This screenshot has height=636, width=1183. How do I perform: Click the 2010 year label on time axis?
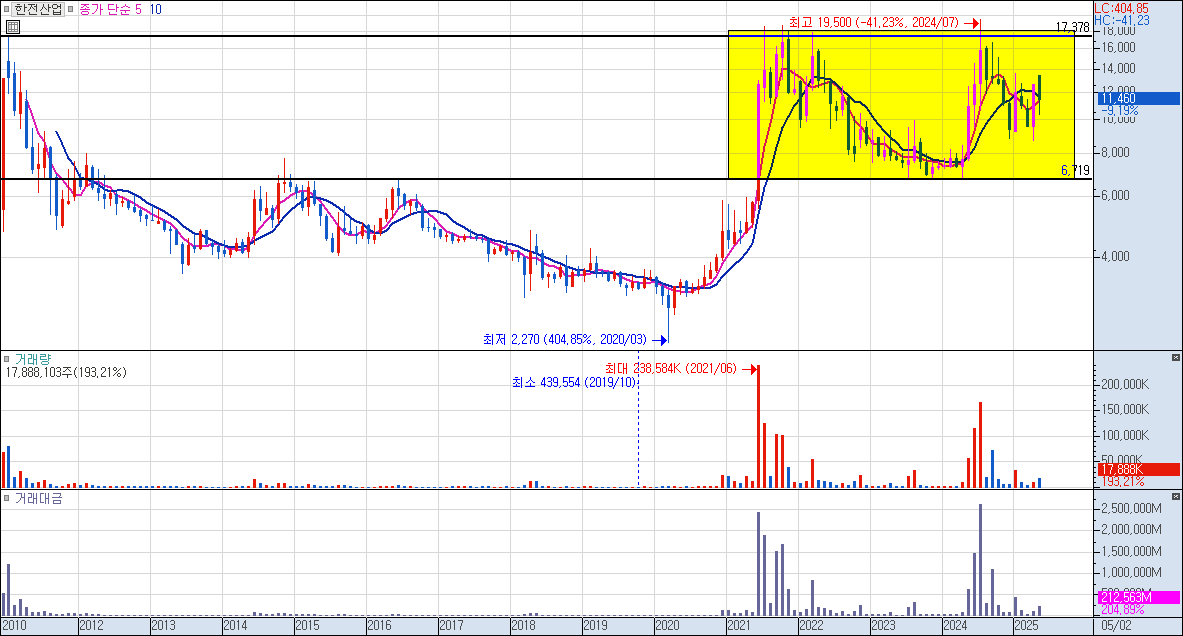[14, 625]
